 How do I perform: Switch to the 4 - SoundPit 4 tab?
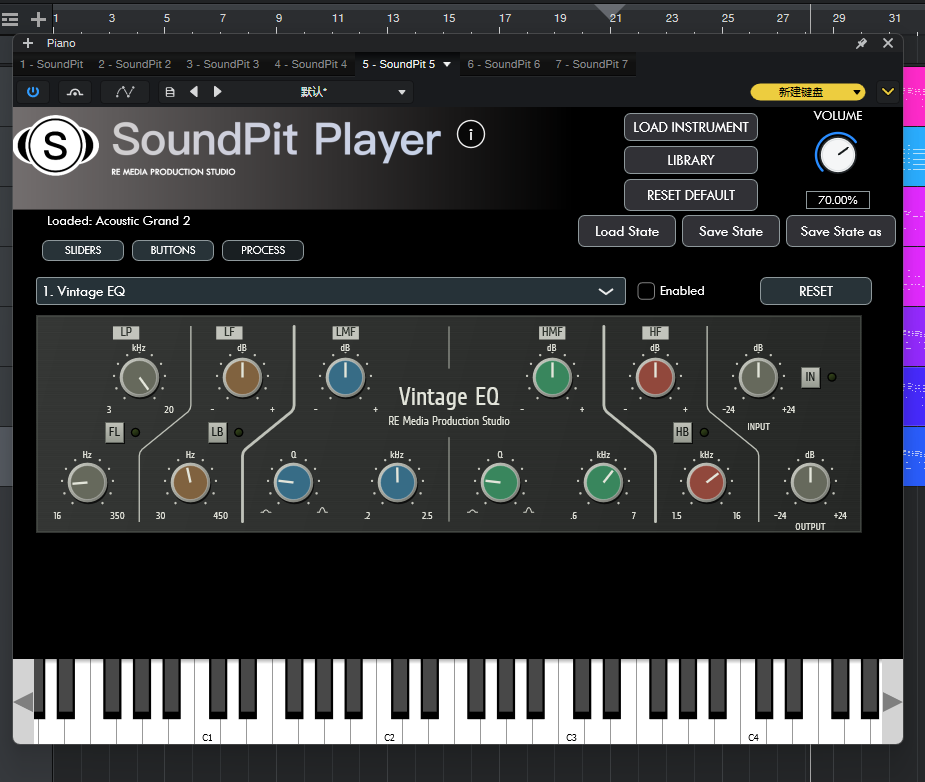tap(310, 64)
